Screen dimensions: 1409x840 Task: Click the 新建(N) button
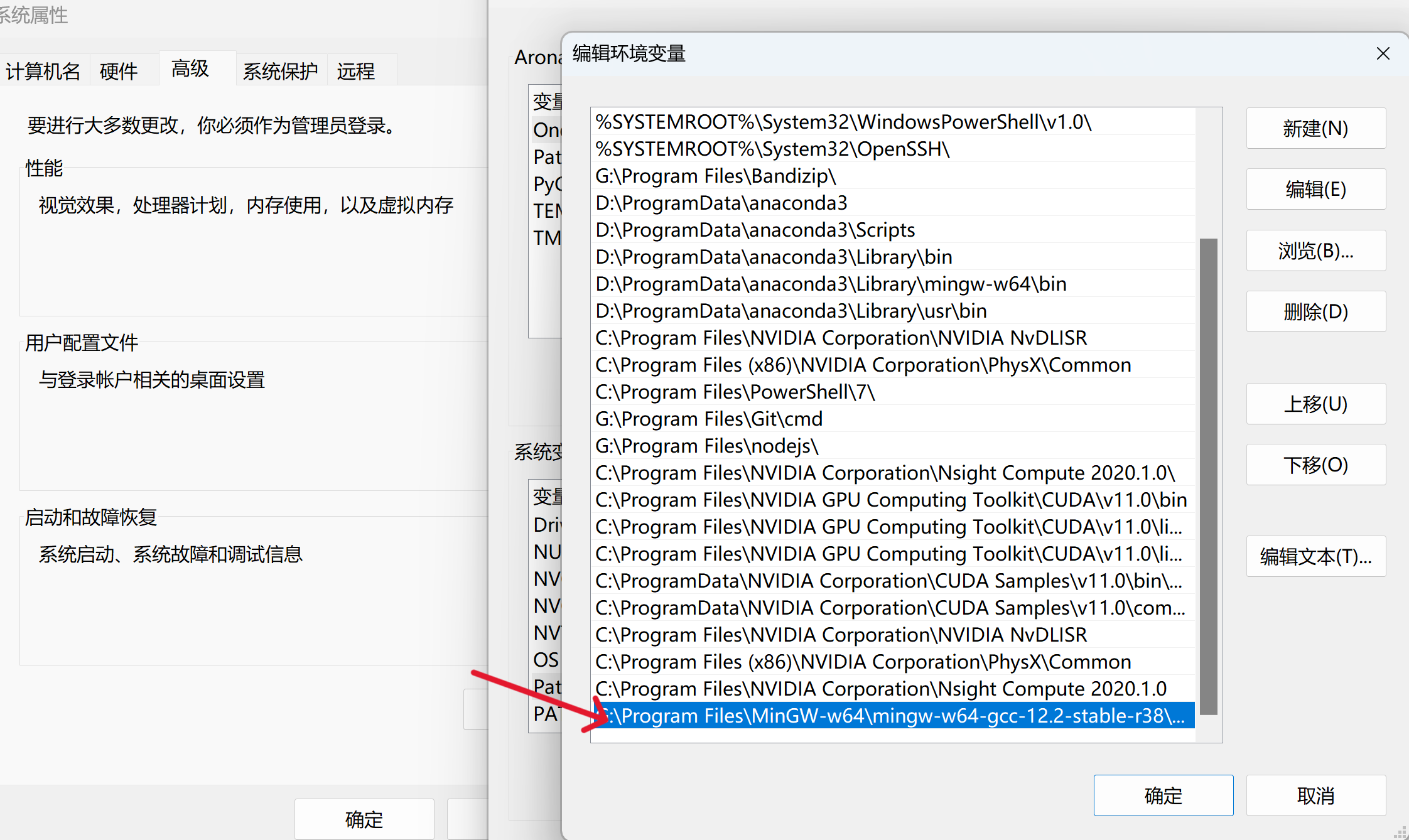pos(1315,129)
